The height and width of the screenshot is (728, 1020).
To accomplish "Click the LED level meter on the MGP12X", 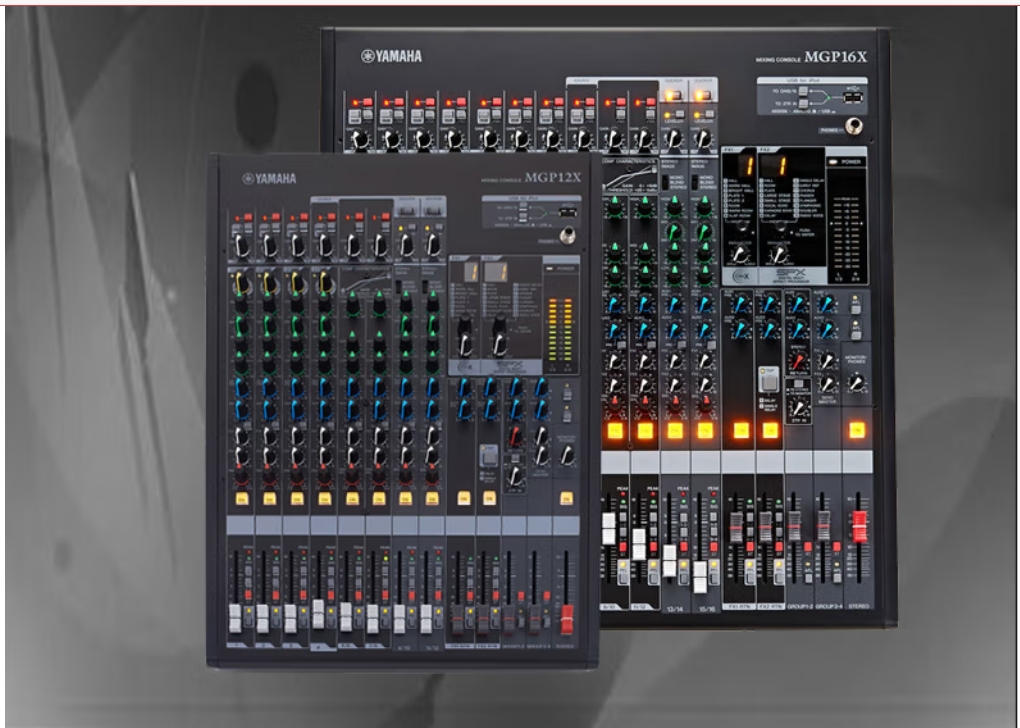I will 560,329.
